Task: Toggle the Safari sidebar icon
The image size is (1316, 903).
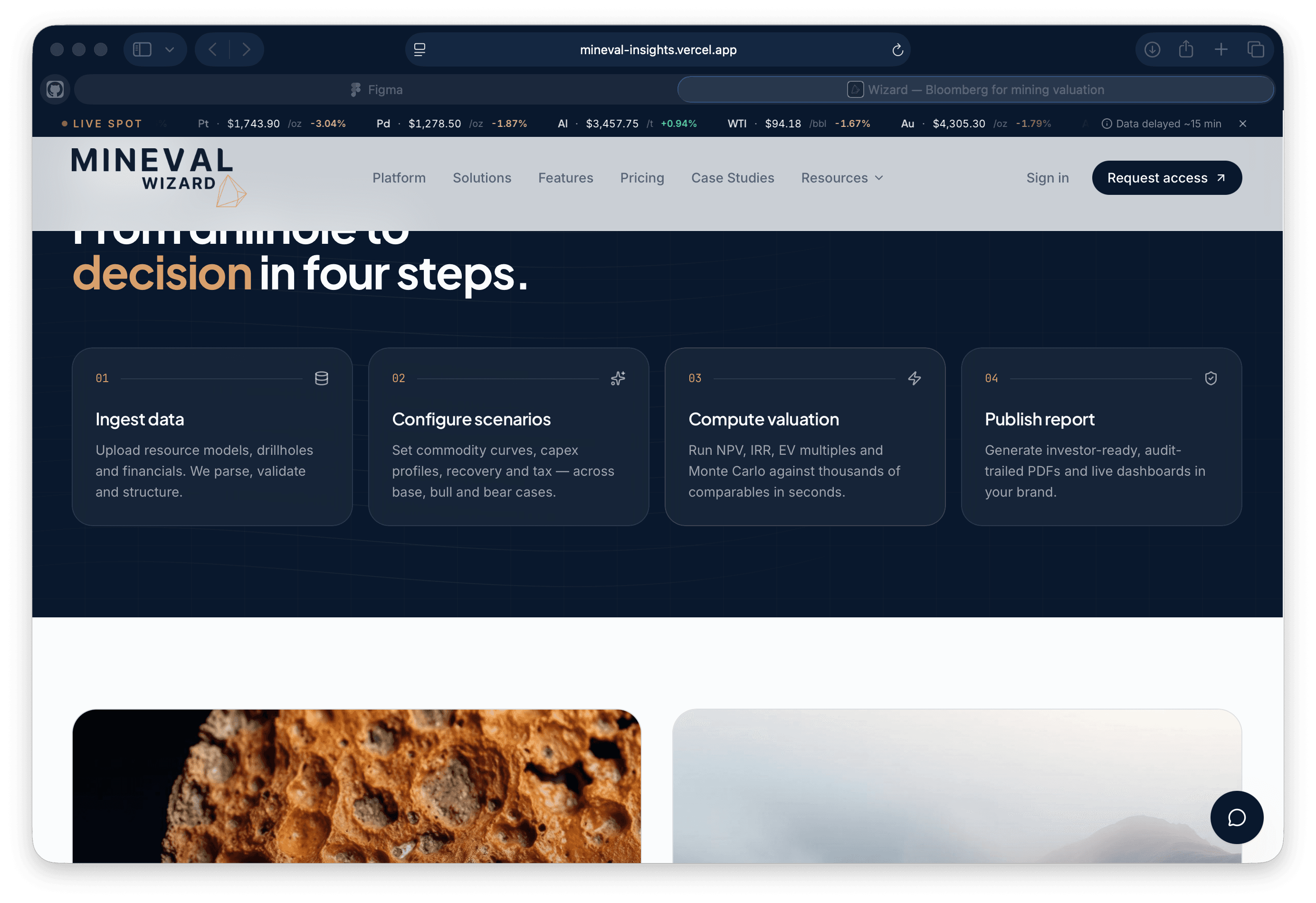Action: click(x=142, y=50)
